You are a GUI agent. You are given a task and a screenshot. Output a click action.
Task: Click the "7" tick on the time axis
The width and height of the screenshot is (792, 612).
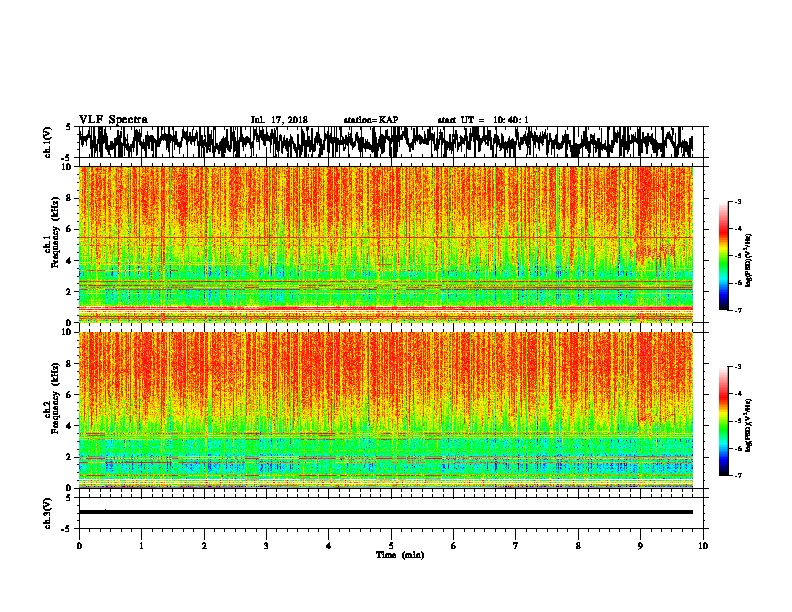click(516, 546)
